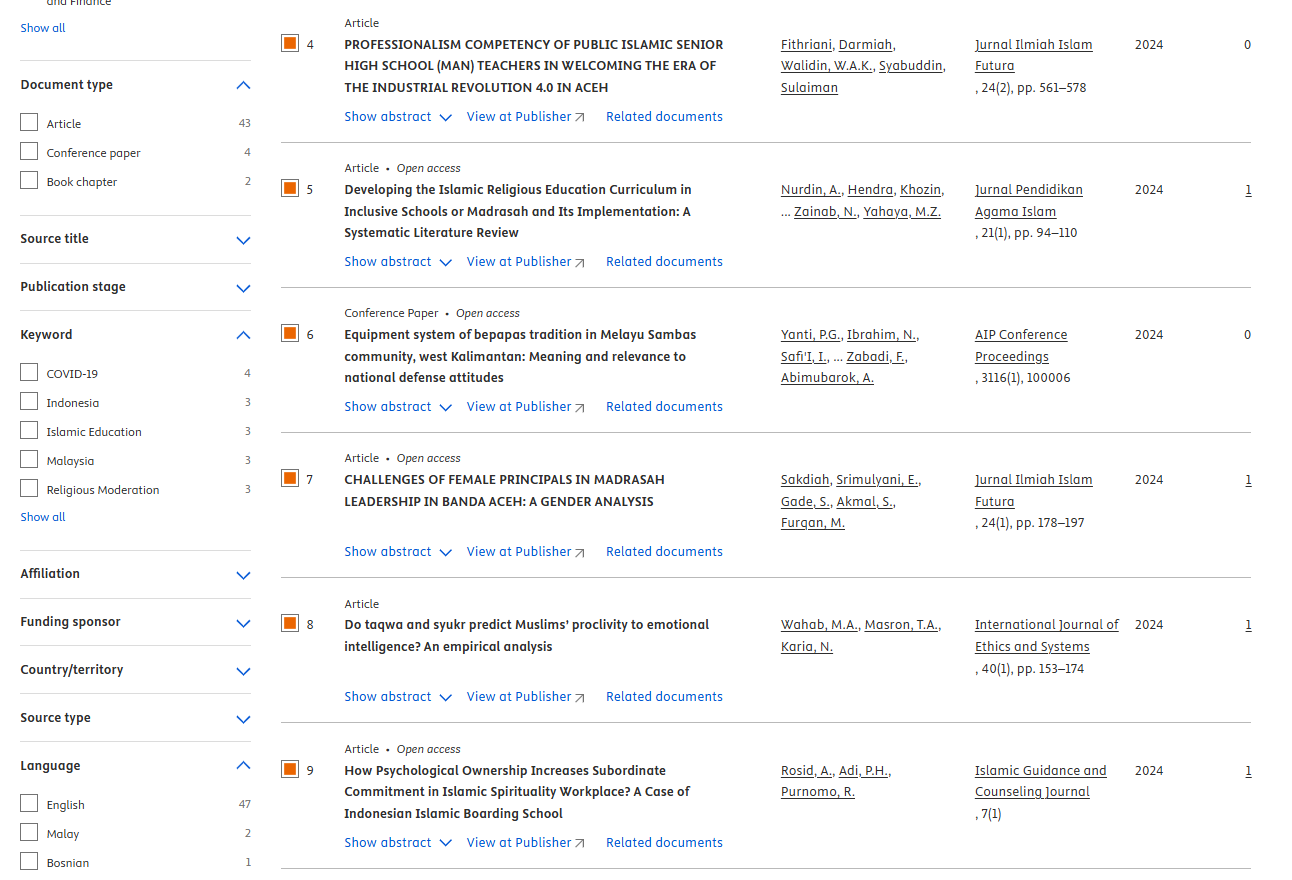This screenshot has width=1292, height=880.
Task: Click author link Wahab, M.A.
Action: (819, 625)
